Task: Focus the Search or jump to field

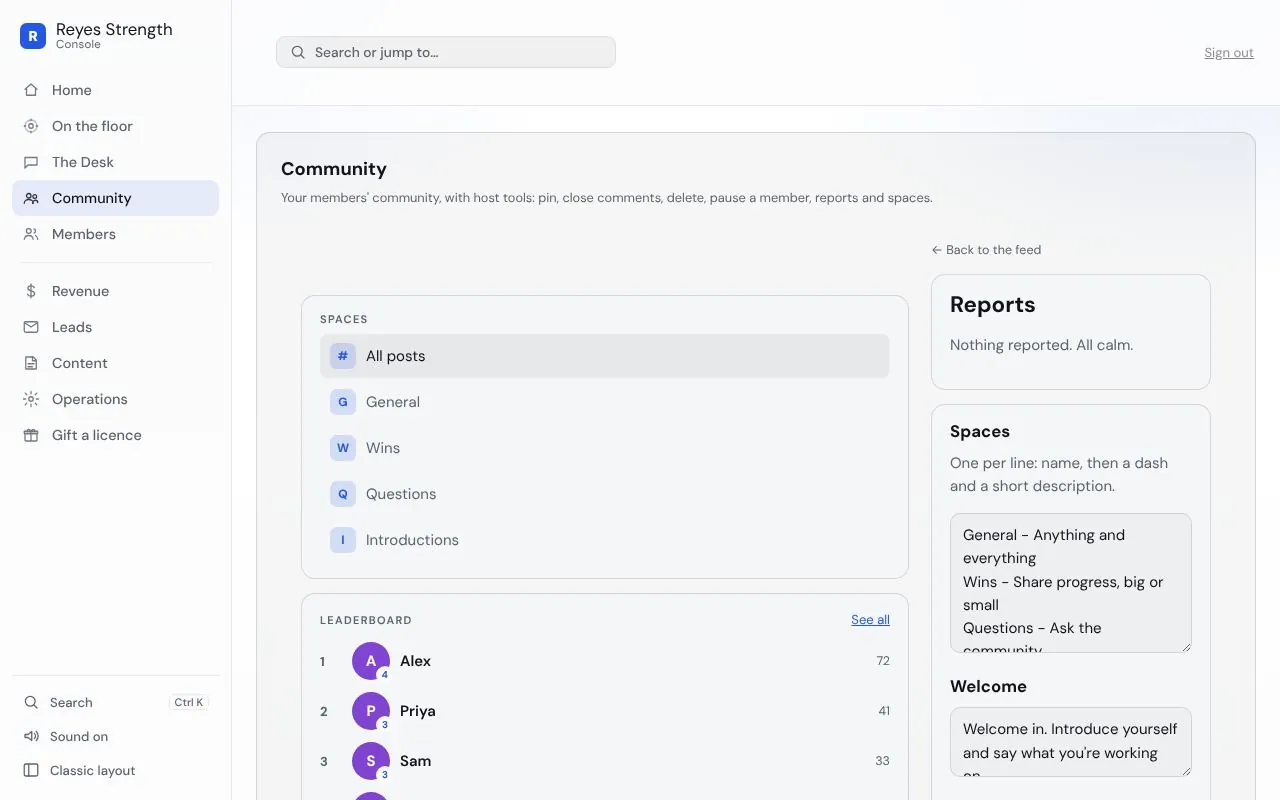Action: (446, 52)
